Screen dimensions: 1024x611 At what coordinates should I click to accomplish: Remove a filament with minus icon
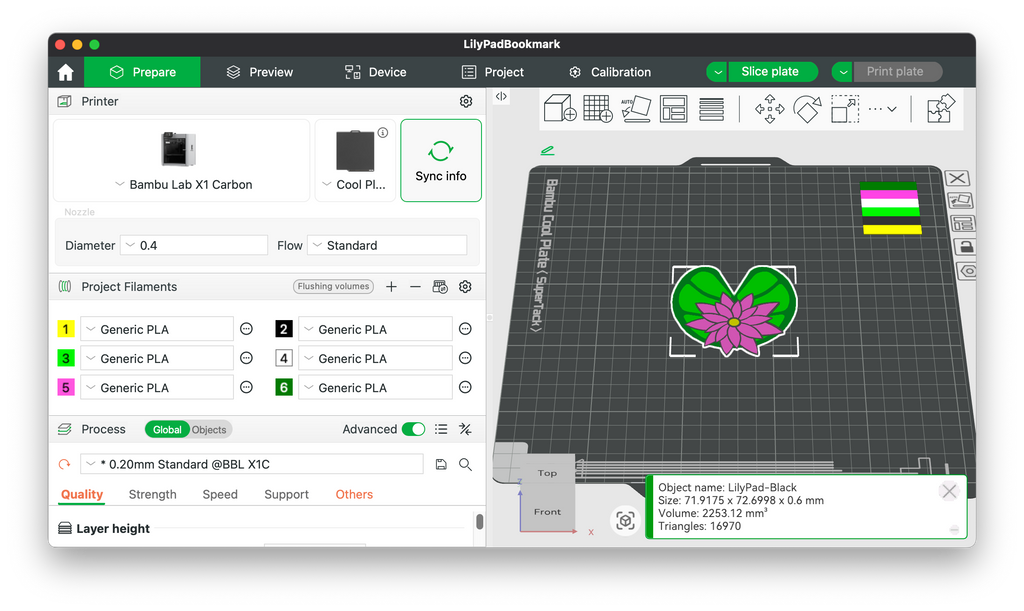[x=415, y=287]
